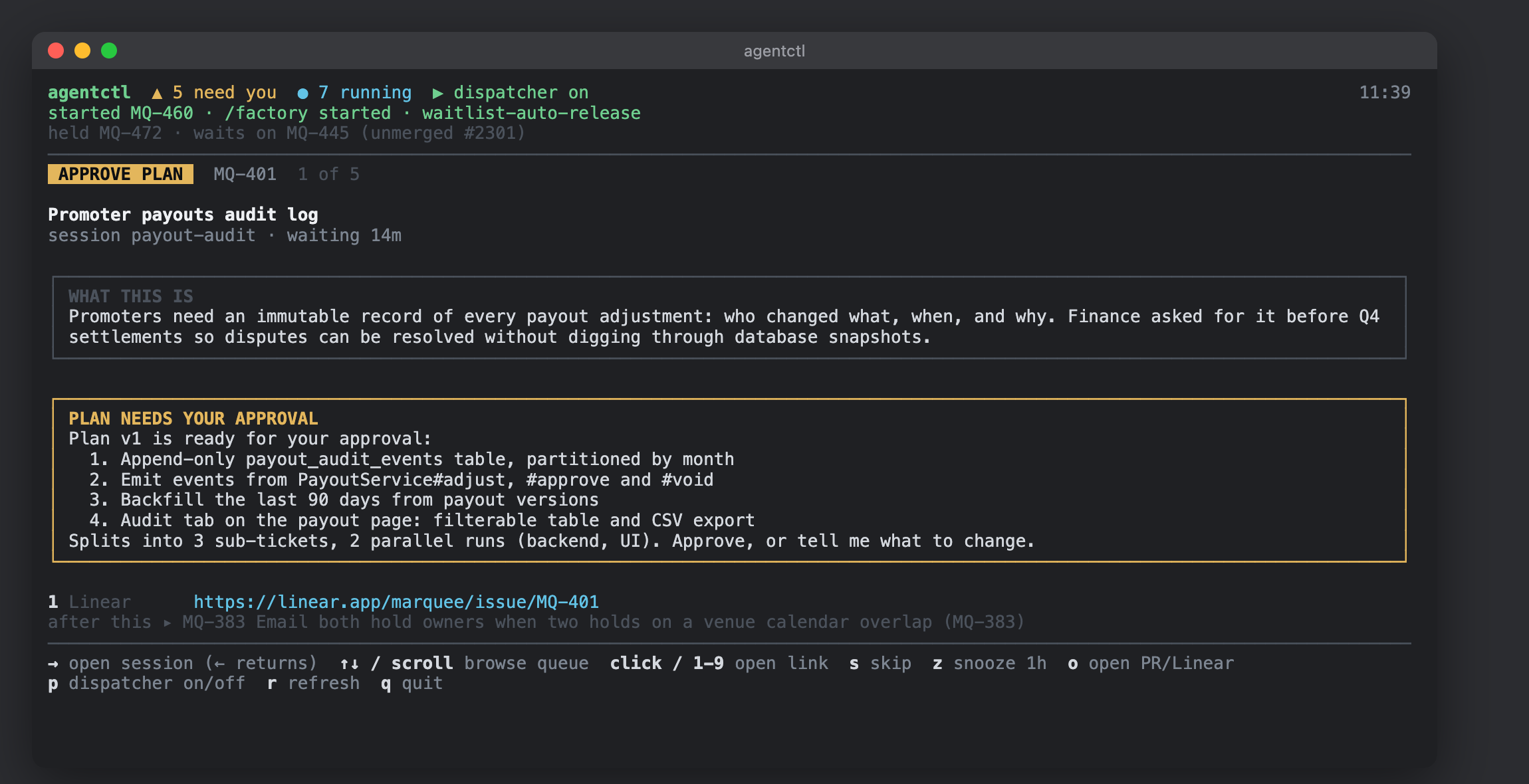This screenshot has width=1529, height=784.
Task: Click the 'PLAN NEEDS YOUR APPROVAL' heading
Action: click(x=193, y=419)
